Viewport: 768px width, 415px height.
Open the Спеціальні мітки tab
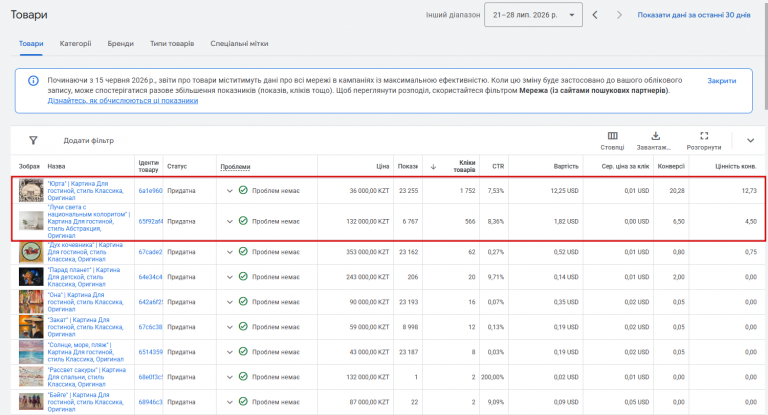239,44
